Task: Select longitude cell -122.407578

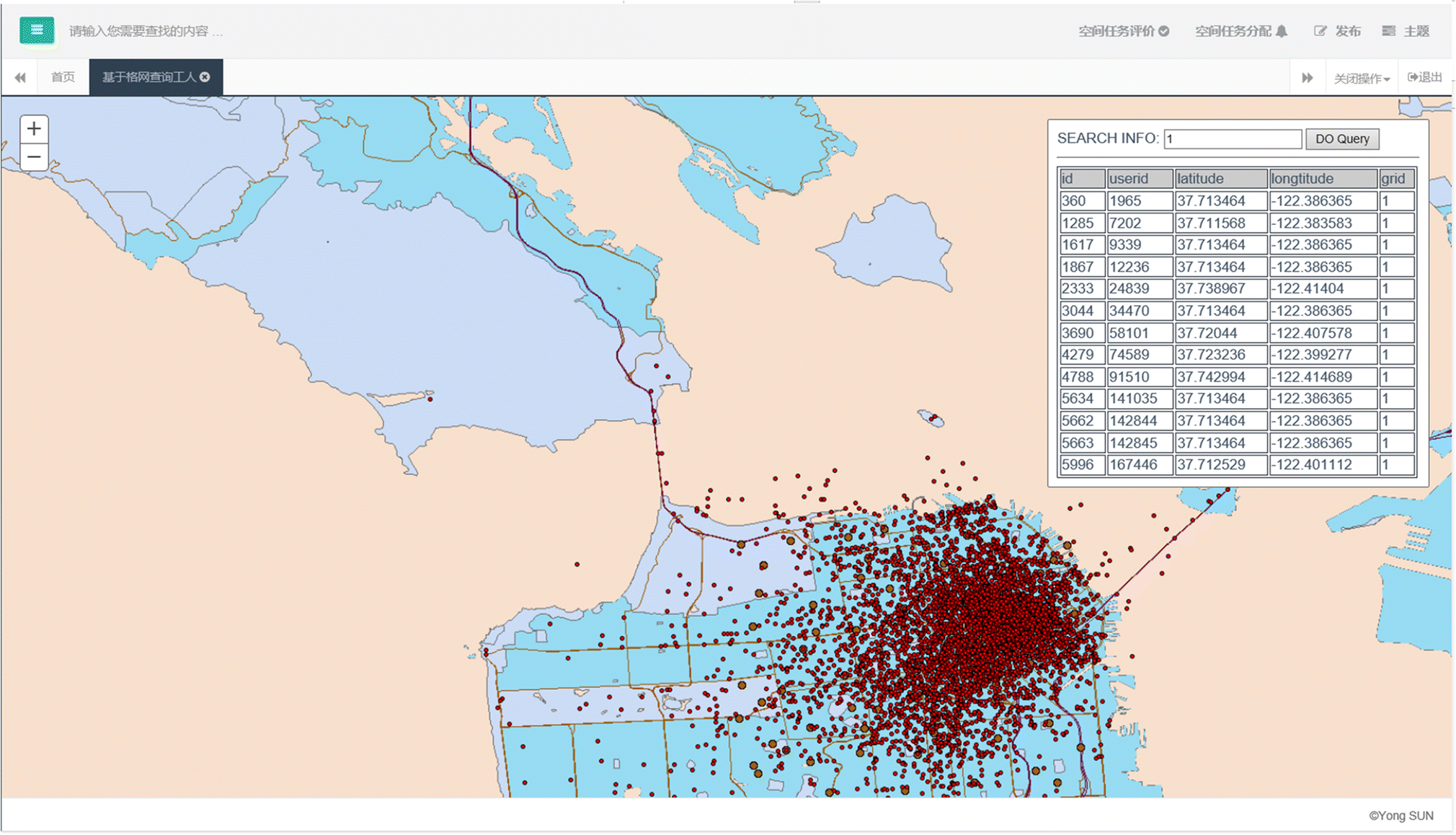Action: pos(1323,333)
